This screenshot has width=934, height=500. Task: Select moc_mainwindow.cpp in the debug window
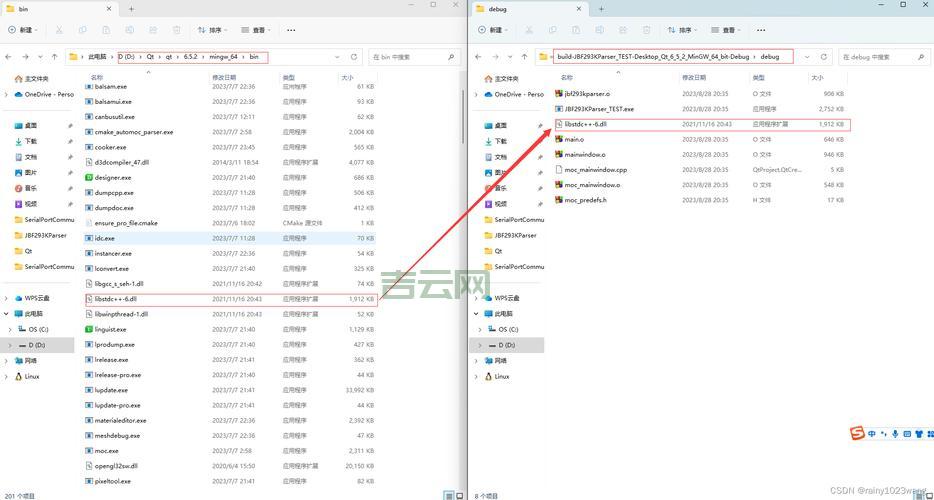click(702, 170)
